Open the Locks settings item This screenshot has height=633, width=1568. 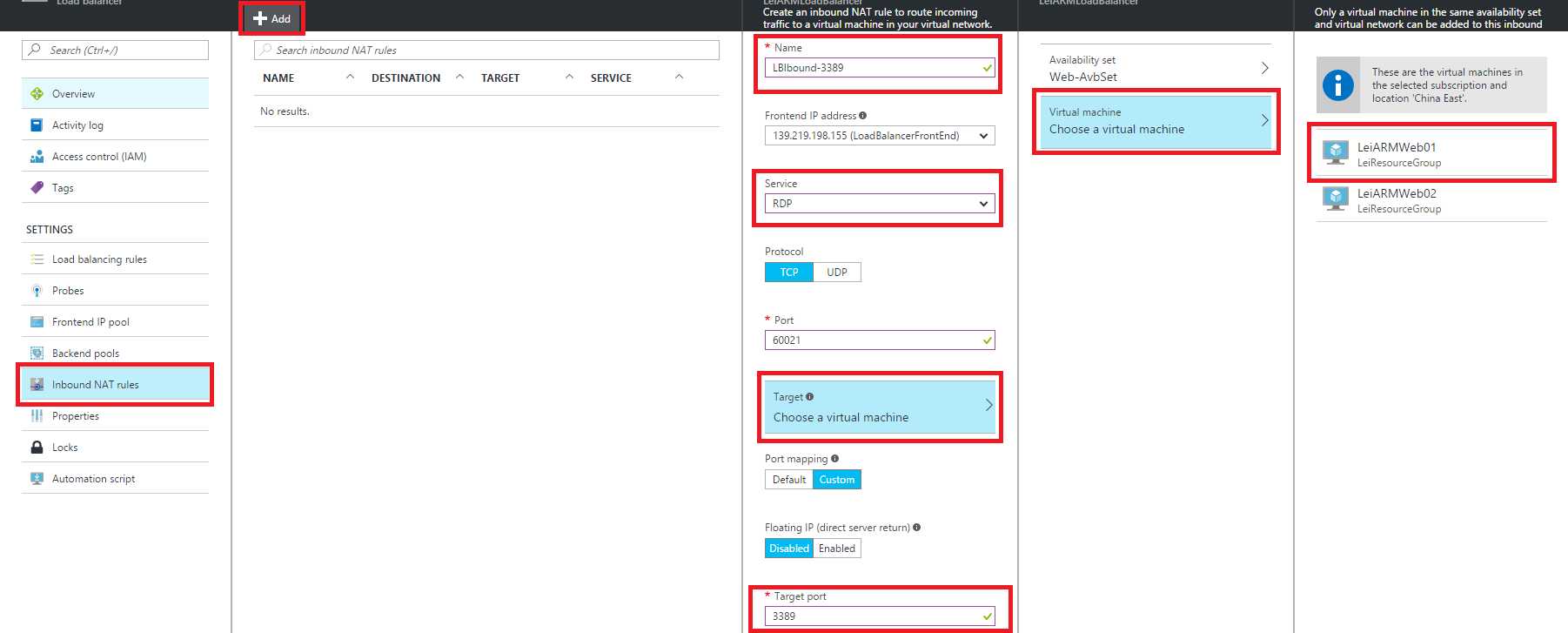click(115, 447)
